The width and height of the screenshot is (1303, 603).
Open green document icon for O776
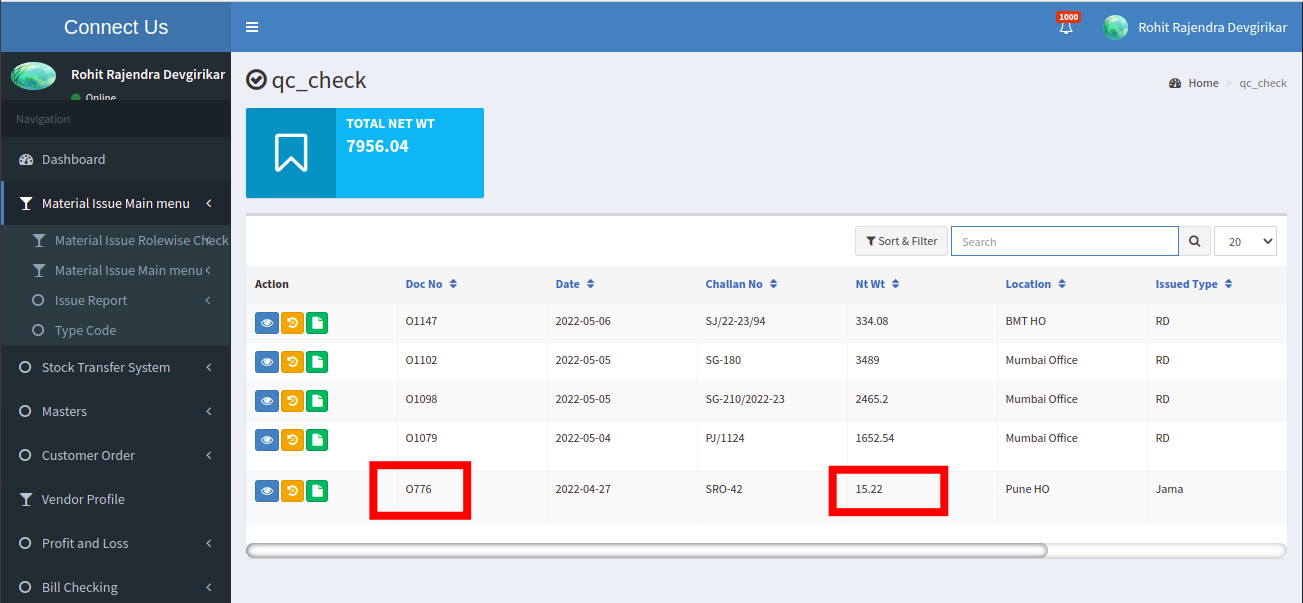click(317, 490)
